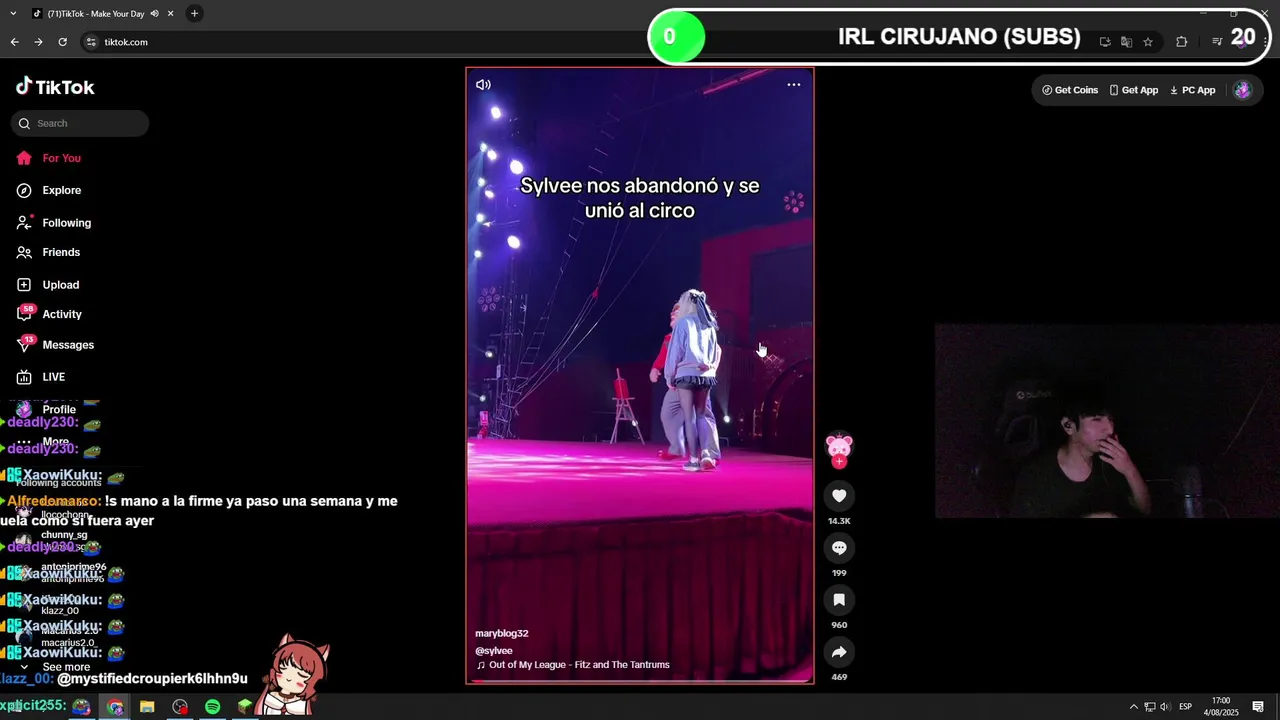The height and width of the screenshot is (720, 1280).
Task: Open Chrome from the taskbar
Action: tap(115, 707)
